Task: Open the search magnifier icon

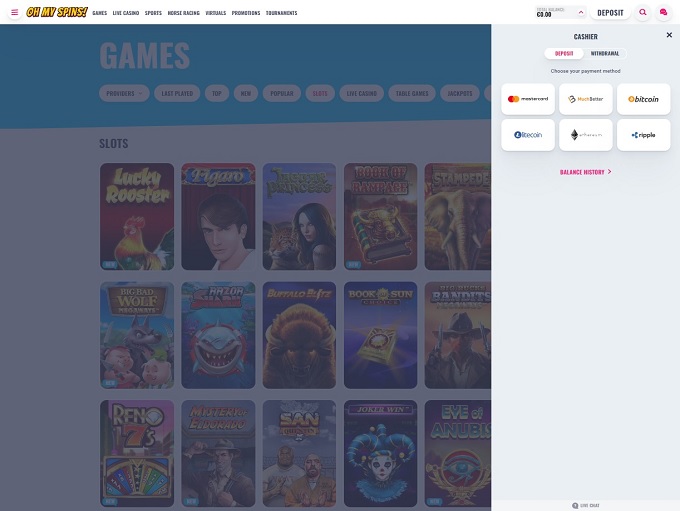Action: tap(642, 13)
